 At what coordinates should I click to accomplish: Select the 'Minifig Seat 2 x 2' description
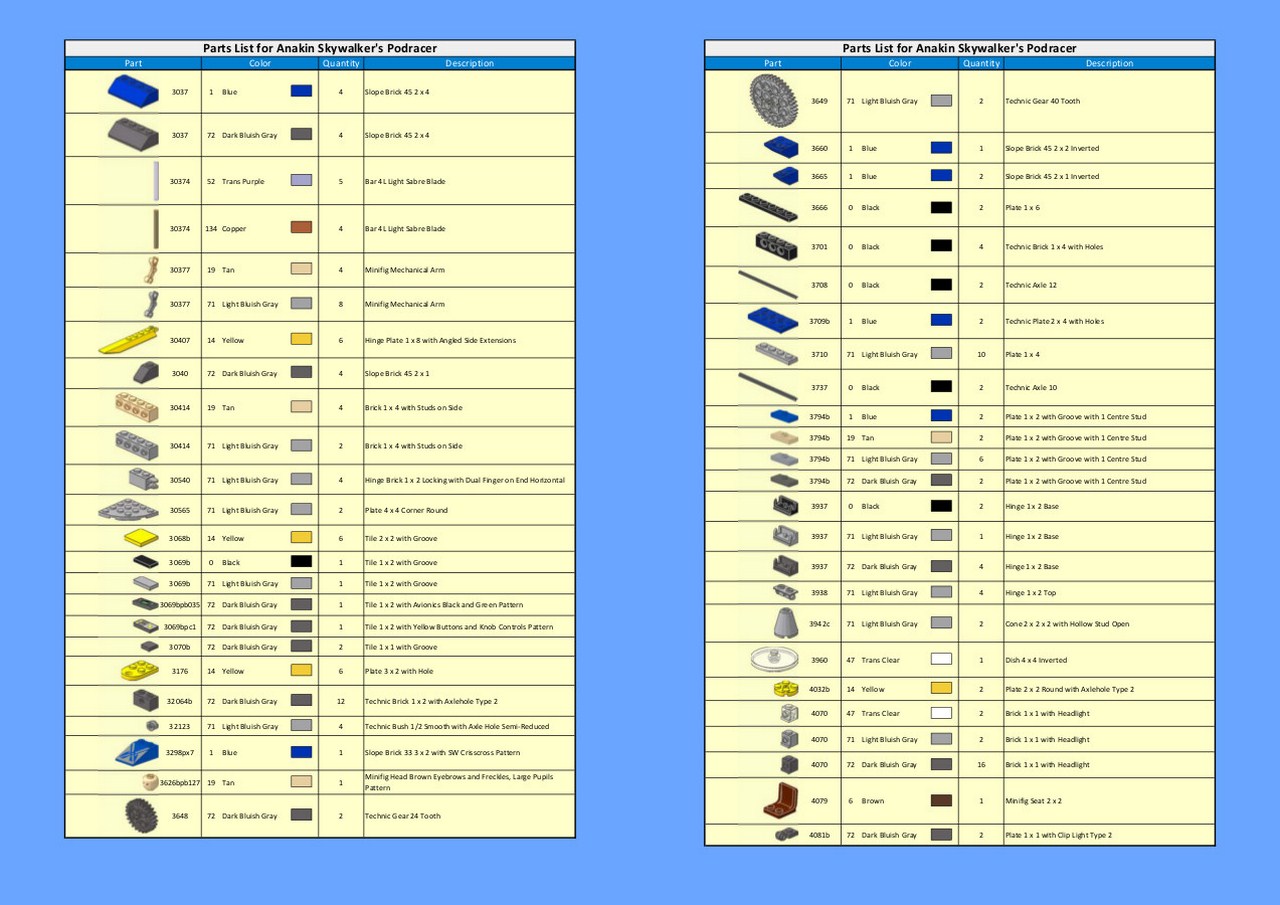click(1034, 801)
